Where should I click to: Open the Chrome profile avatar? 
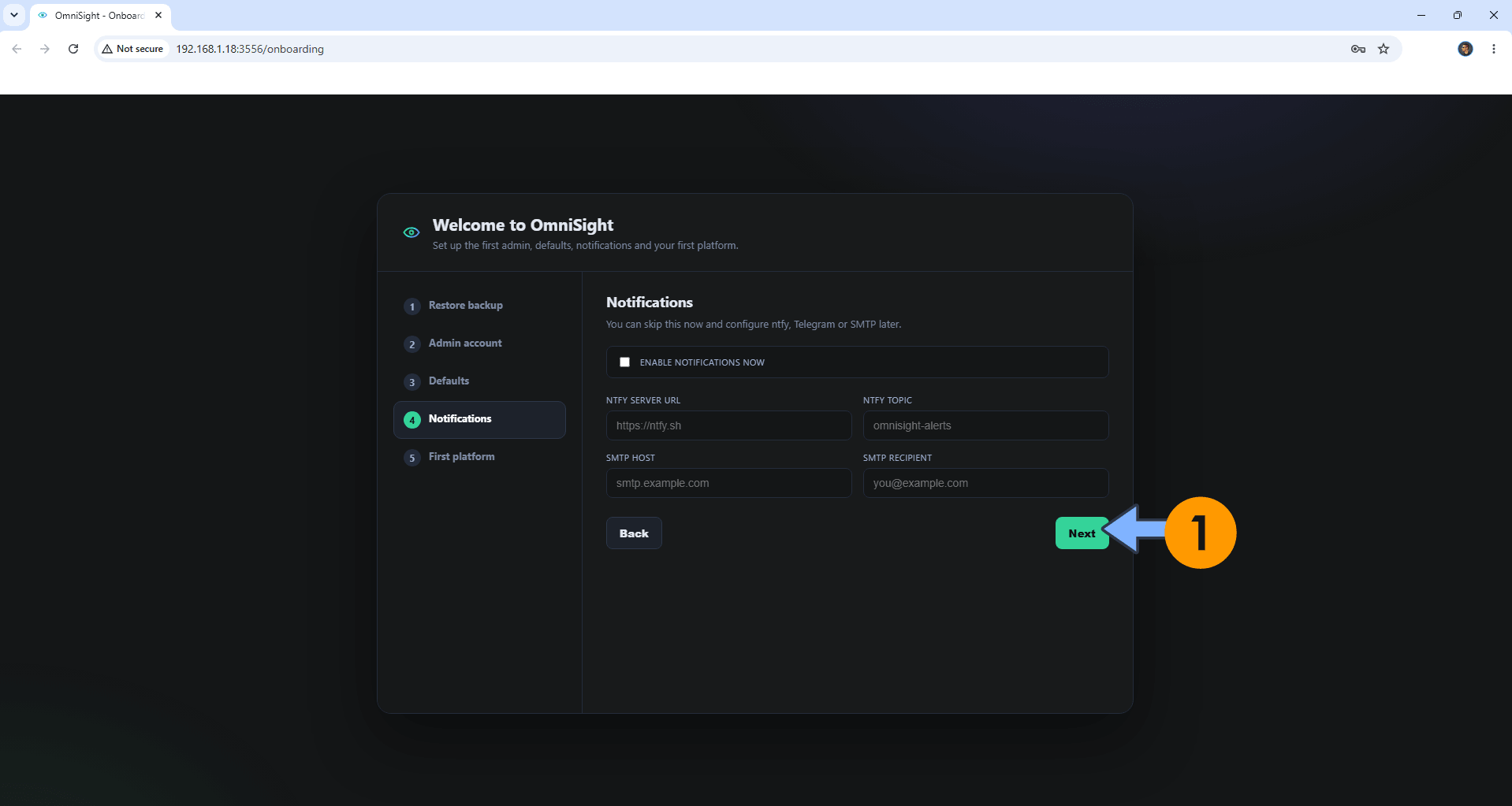click(1465, 49)
